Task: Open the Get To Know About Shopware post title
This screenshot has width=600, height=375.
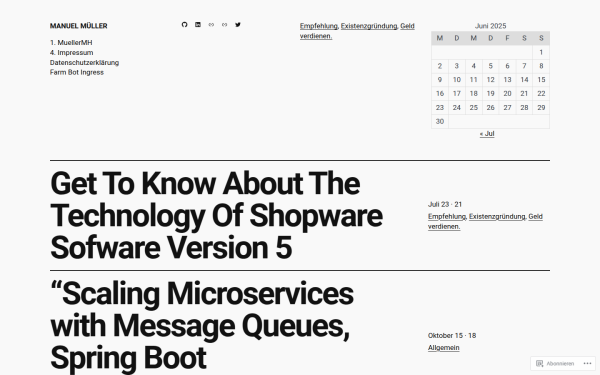Action: coord(216,216)
